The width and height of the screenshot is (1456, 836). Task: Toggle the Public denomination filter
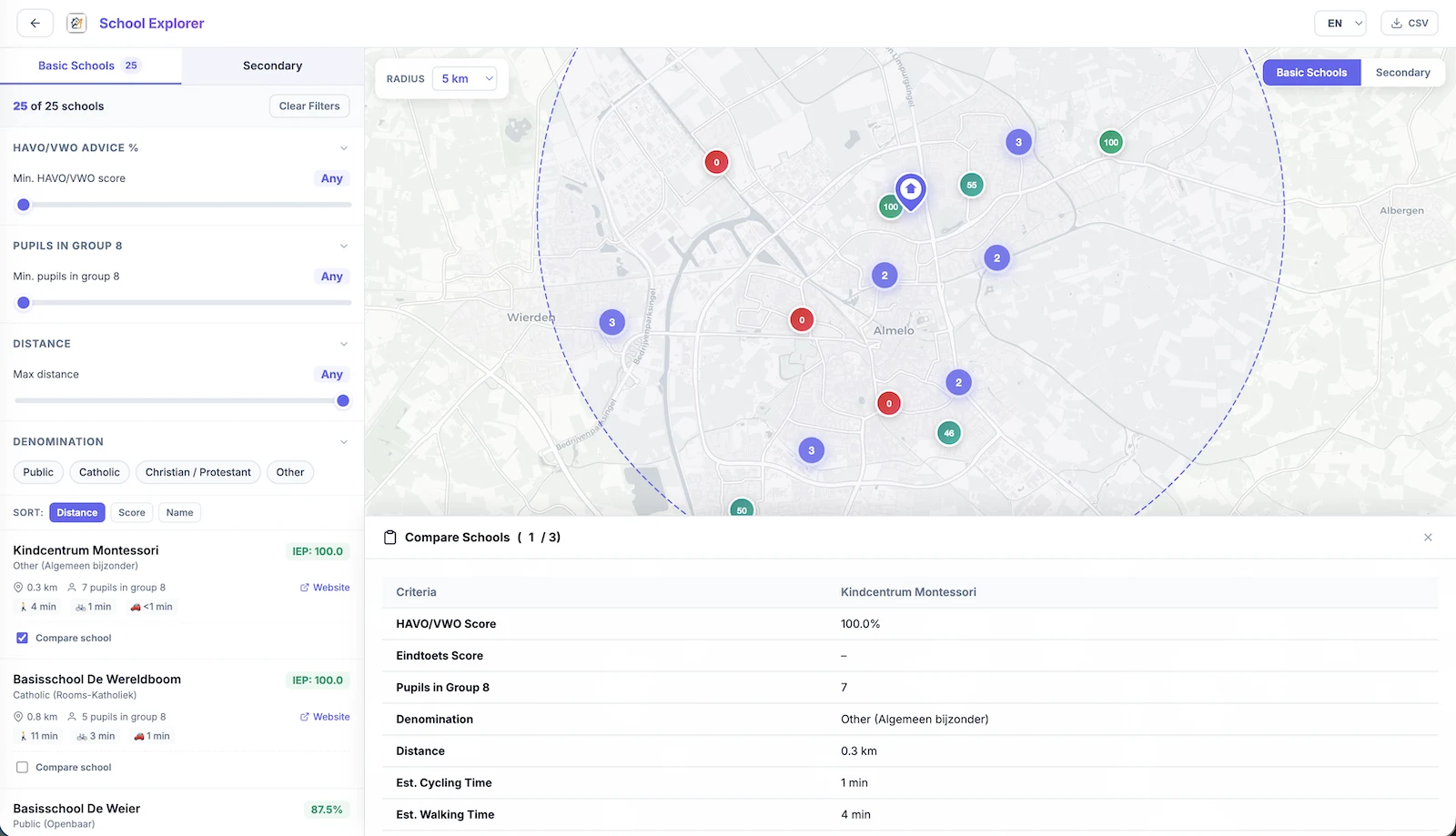point(38,472)
